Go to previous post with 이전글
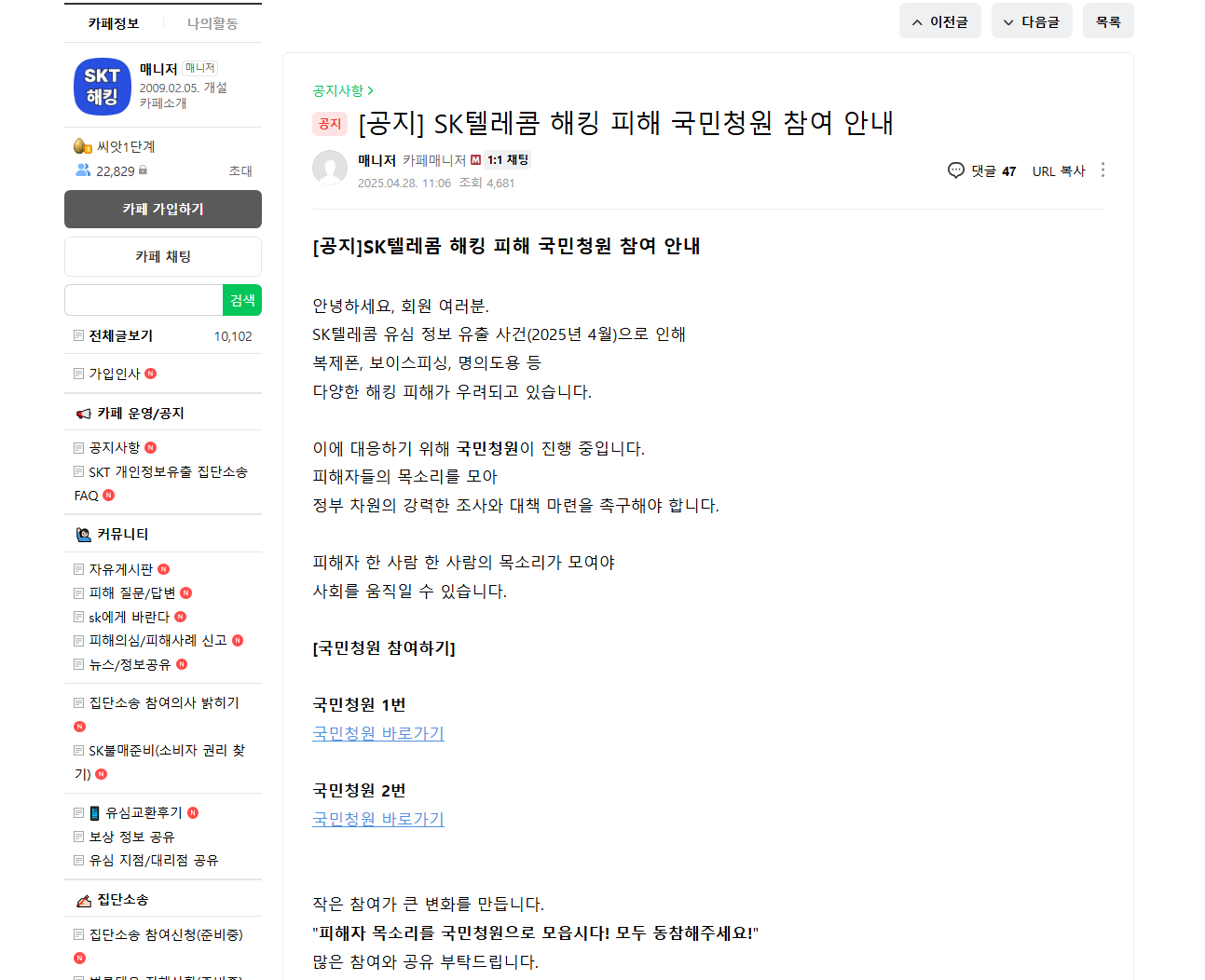The image size is (1205, 980). (939, 21)
